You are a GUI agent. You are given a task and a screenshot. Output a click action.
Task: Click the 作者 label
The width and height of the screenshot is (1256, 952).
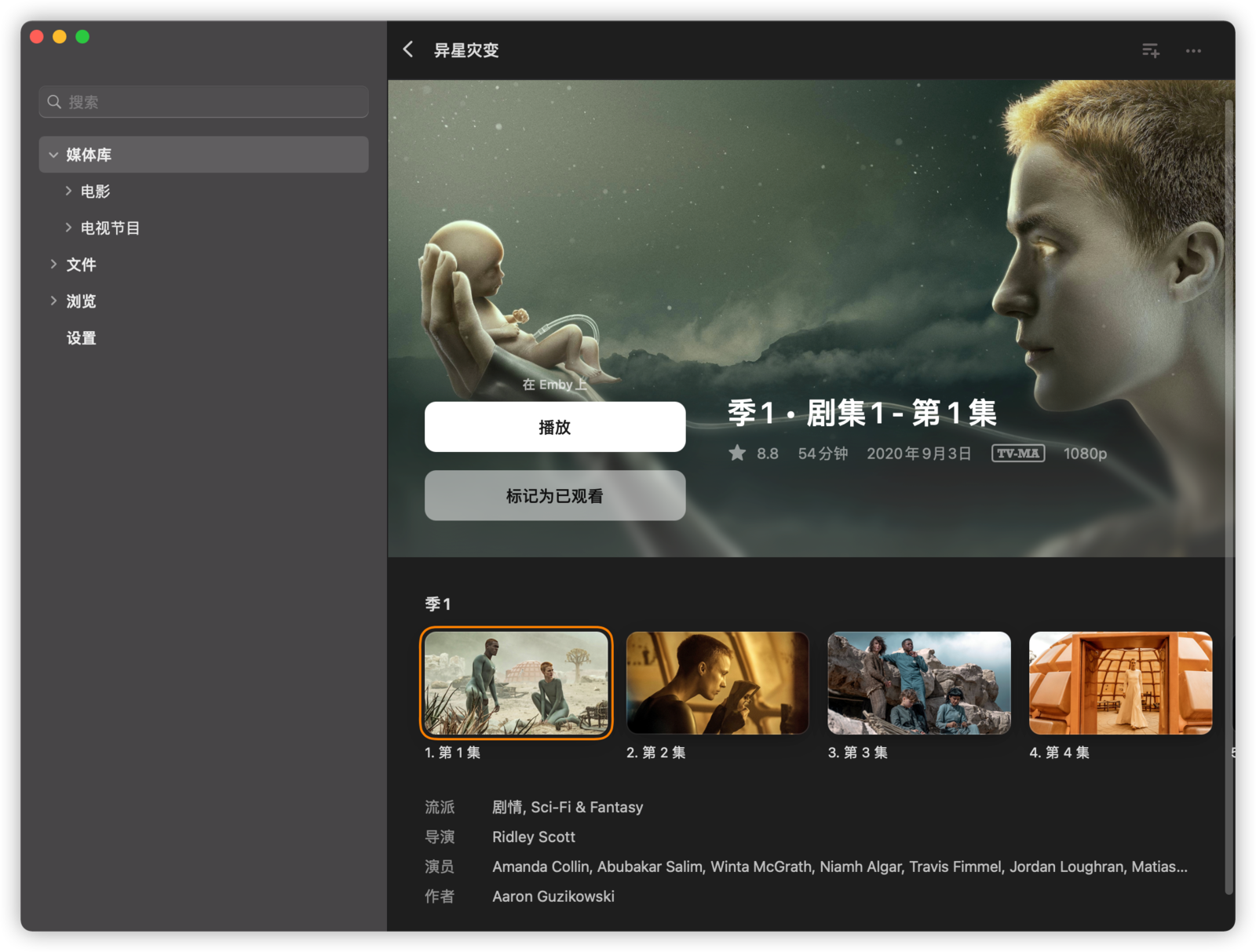[x=440, y=896]
